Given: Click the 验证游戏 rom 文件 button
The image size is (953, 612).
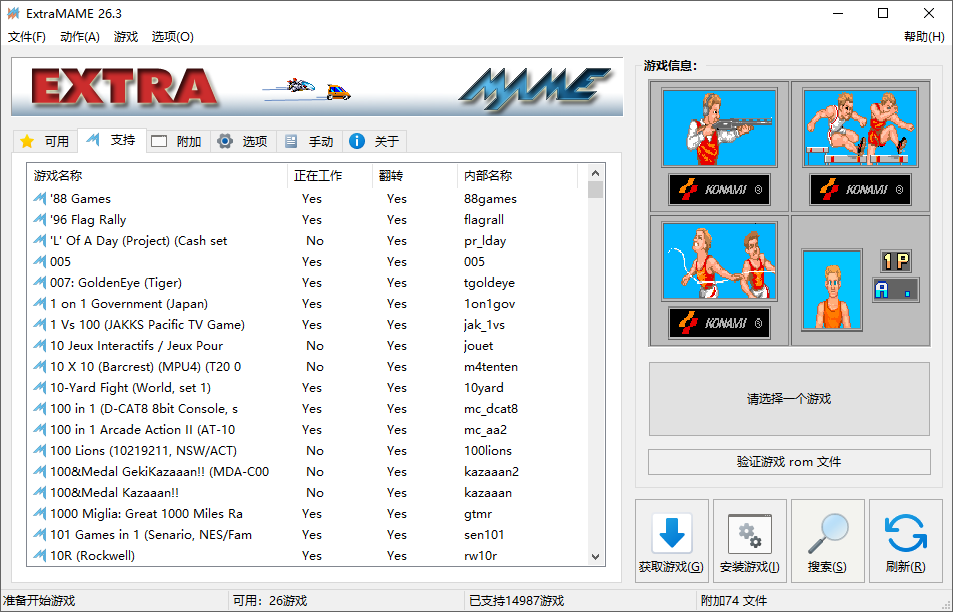Looking at the screenshot, I should point(788,461).
